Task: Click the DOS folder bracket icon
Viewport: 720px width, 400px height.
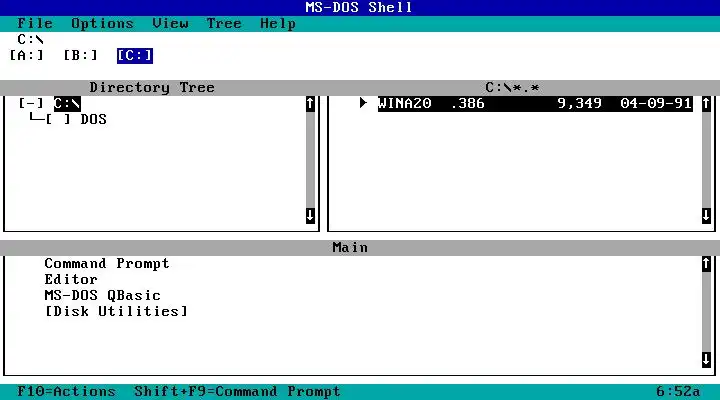Action: 58,119
